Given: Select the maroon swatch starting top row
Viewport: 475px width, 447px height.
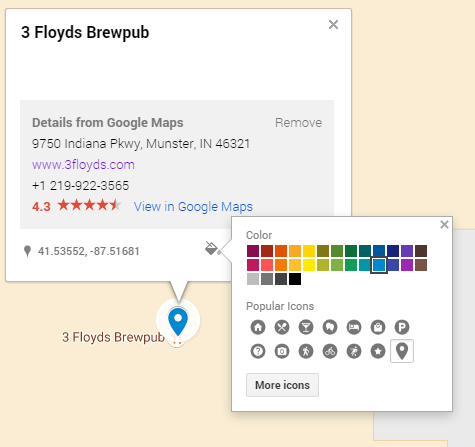Looking at the screenshot, I should click(253, 251).
